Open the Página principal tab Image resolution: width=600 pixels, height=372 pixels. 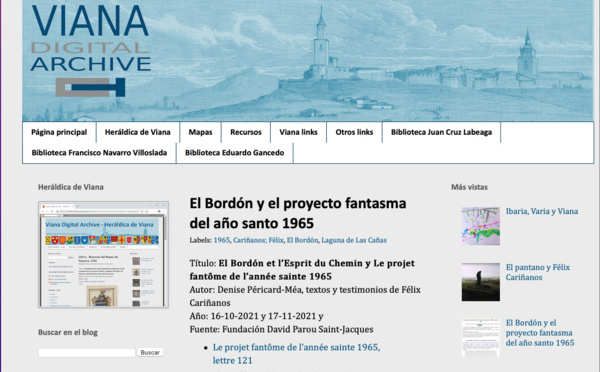pyautogui.click(x=59, y=132)
